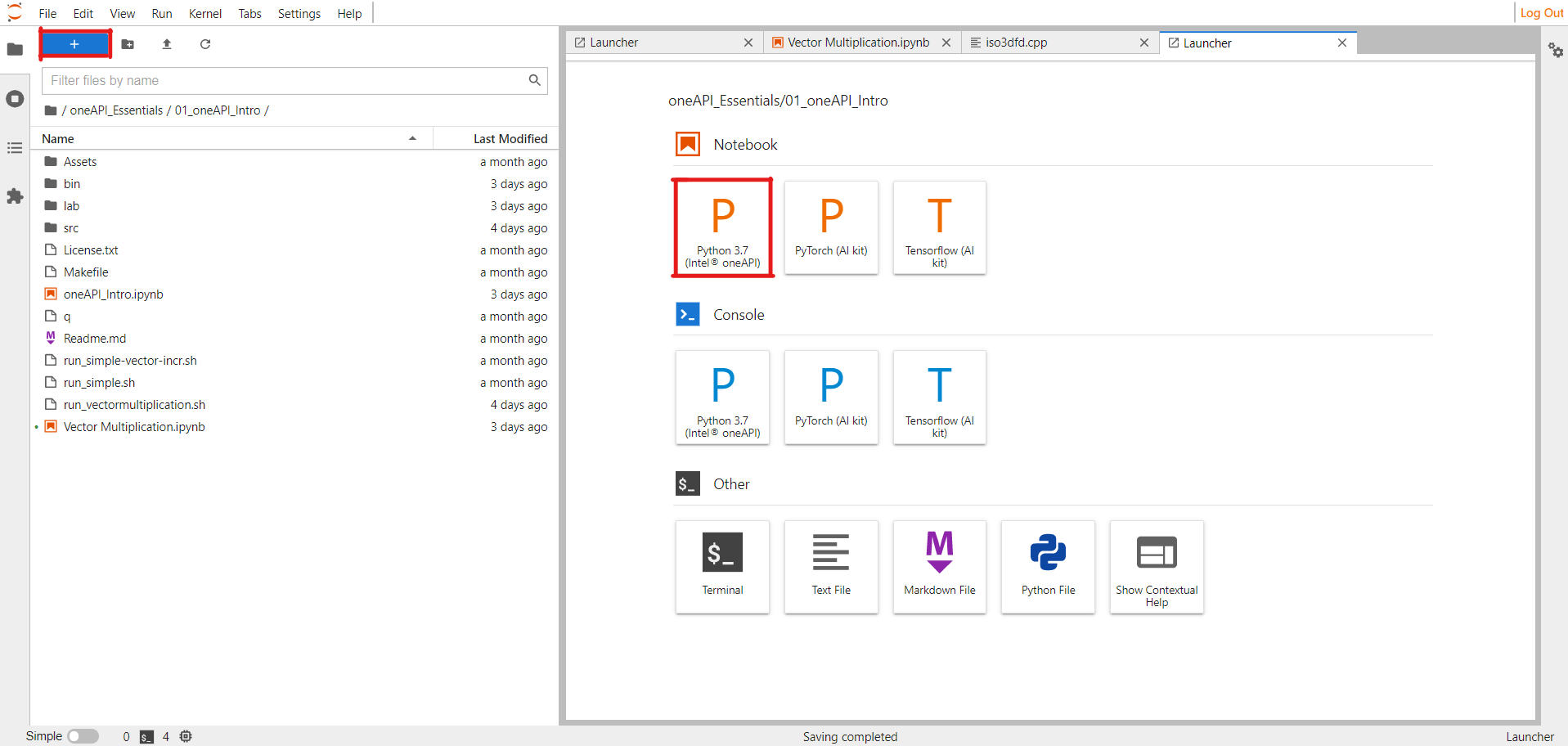Open the Kernel menu
1568x746 pixels.
[204, 13]
